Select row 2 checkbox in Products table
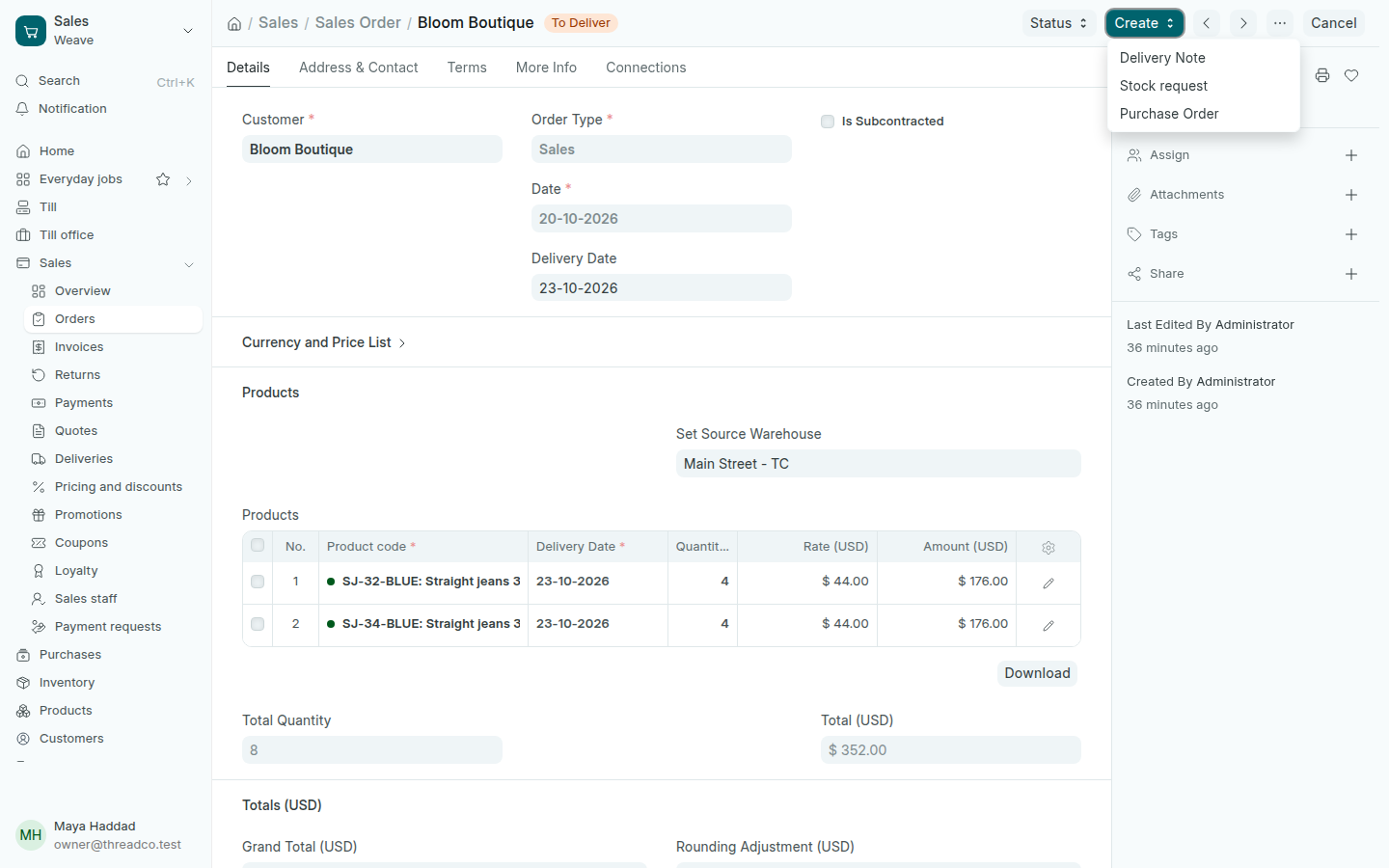Image resolution: width=1389 pixels, height=868 pixels. [x=258, y=624]
